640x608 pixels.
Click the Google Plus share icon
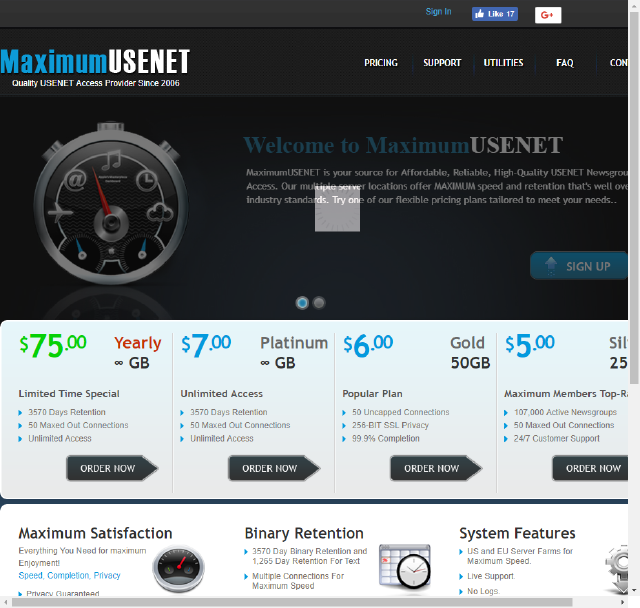tap(548, 15)
